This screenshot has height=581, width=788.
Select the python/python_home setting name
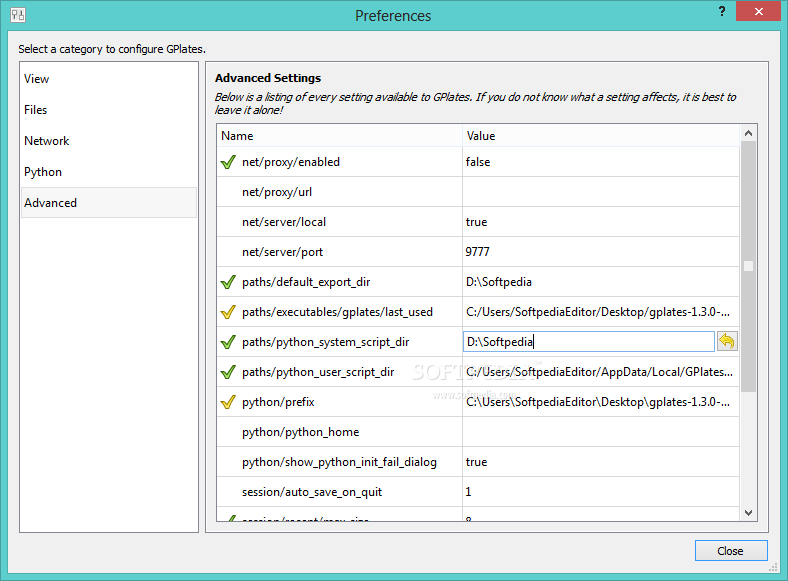(301, 432)
